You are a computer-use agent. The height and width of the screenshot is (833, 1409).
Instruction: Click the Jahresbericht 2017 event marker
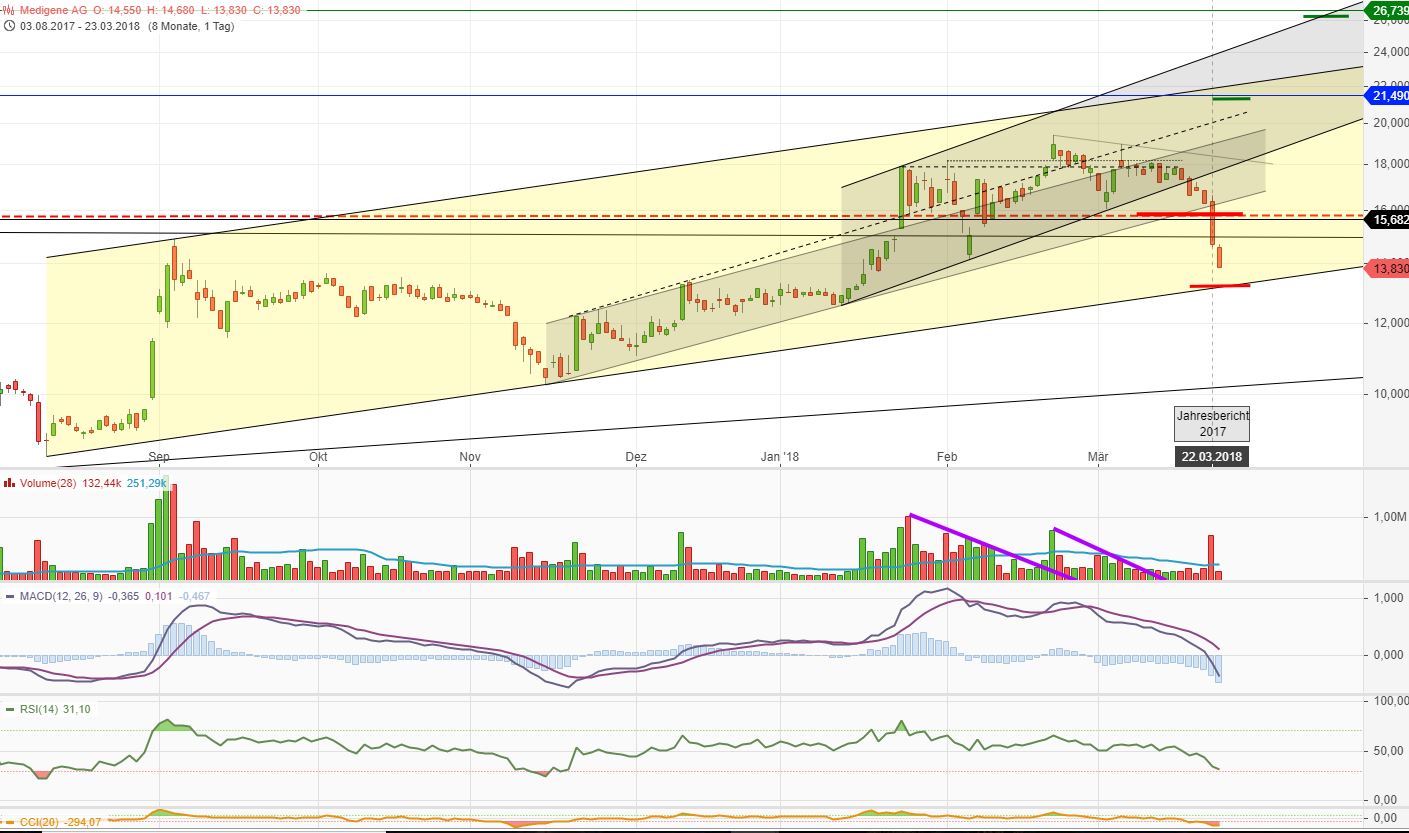click(x=1211, y=423)
